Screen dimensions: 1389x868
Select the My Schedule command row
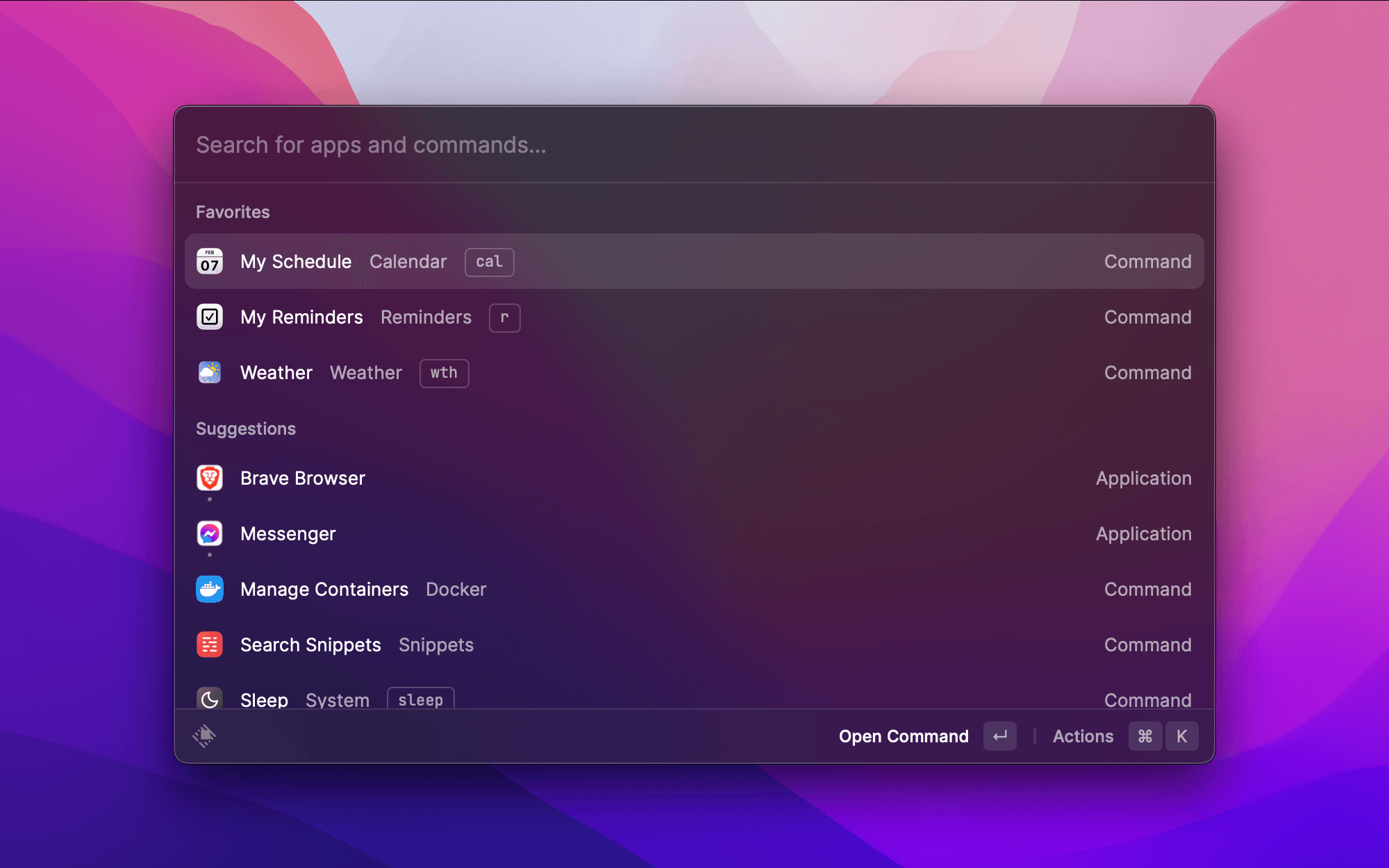point(694,262)
